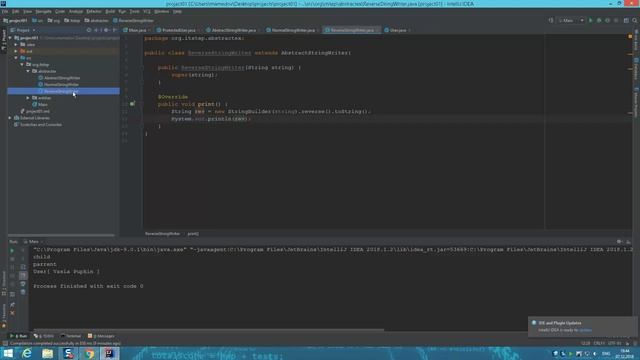Open the Main run configuration dropdown

coord(571,20)
